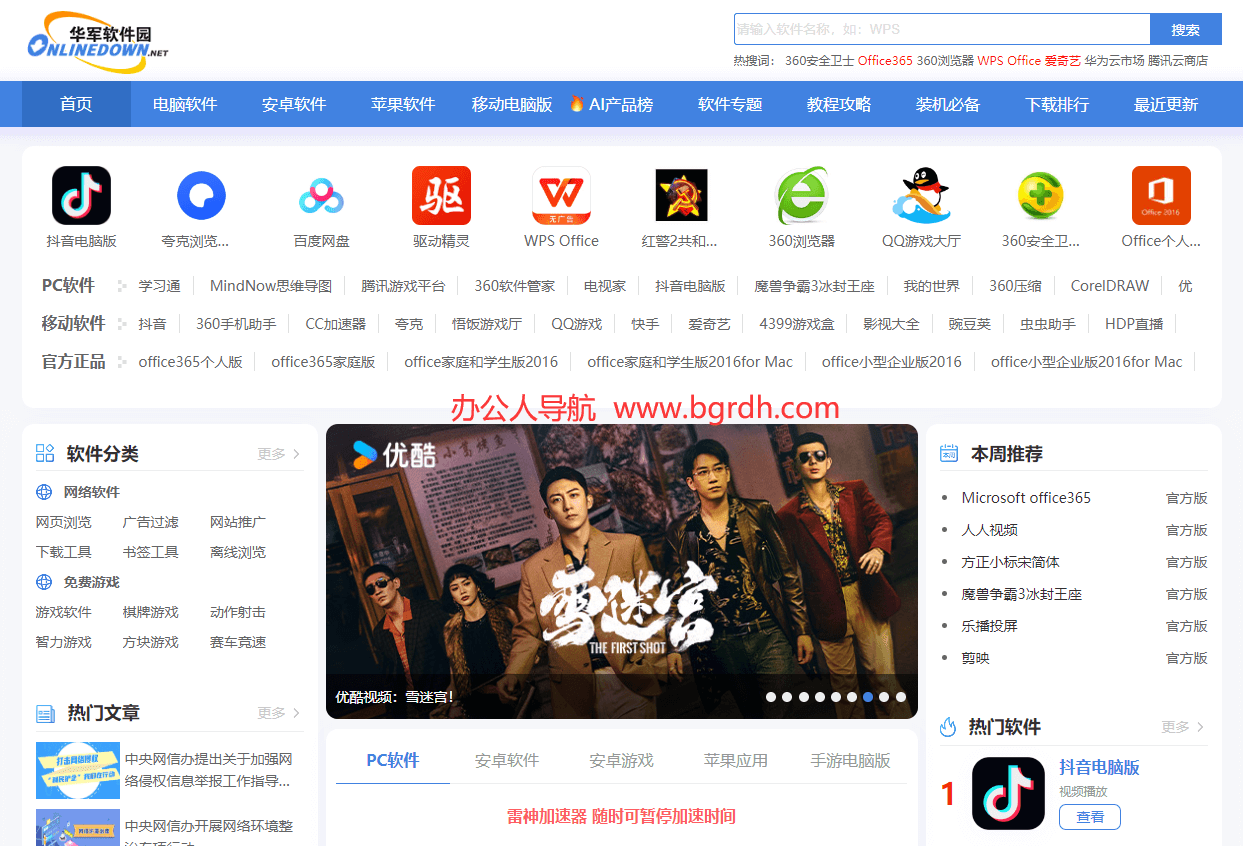Switch to the 安卓游戏 tab
The image size is (1243, 846).
tap(621, 761)
